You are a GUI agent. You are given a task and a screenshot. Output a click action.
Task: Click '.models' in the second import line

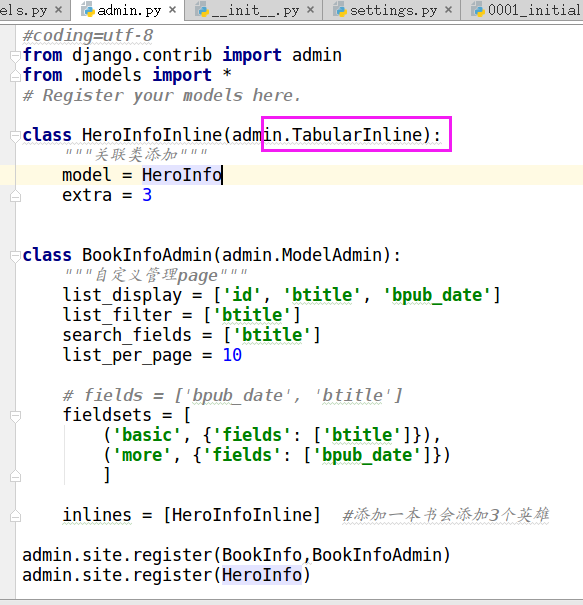(107, 75)
